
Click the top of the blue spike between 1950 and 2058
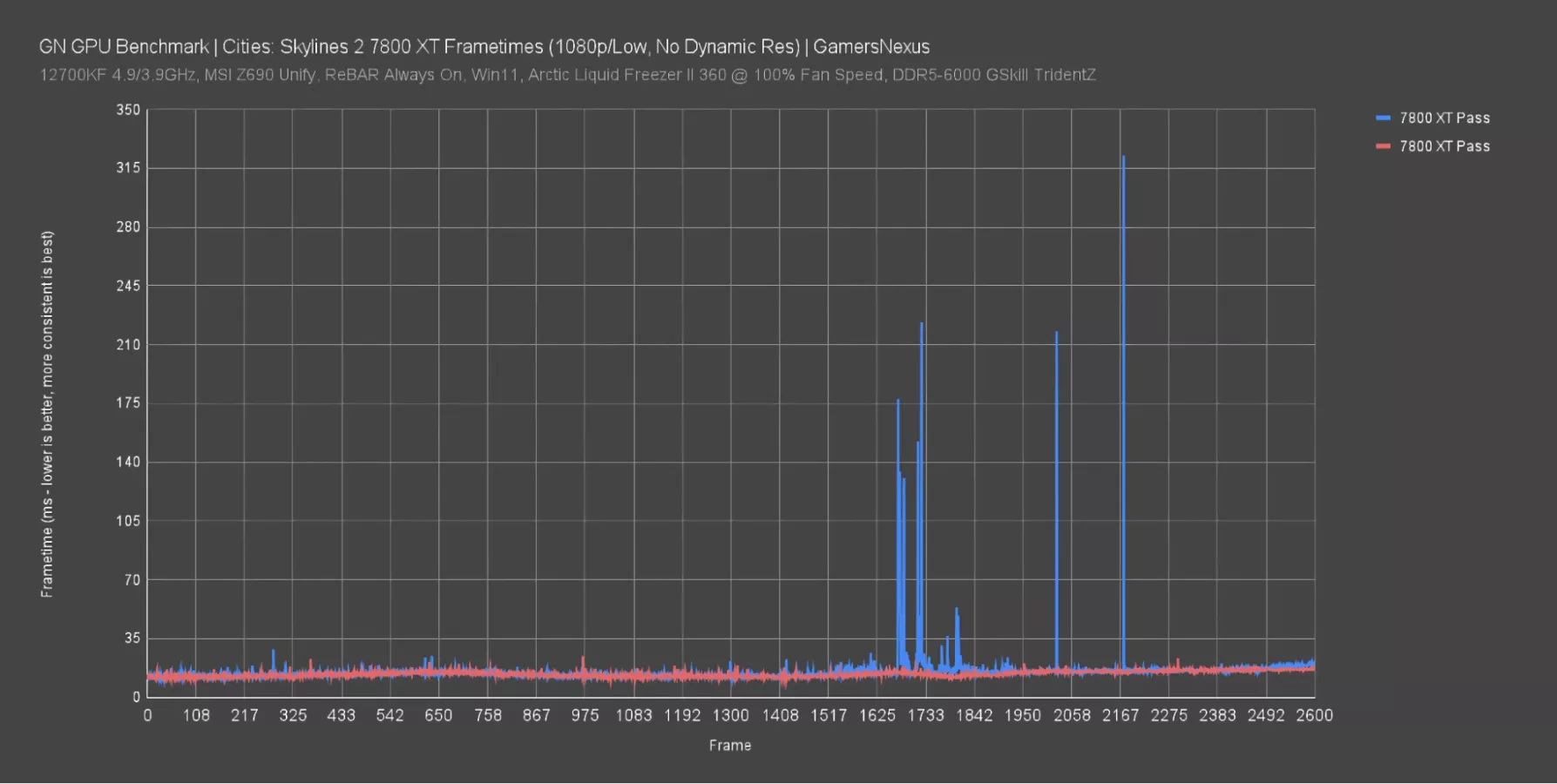click(x=1057, y=334)
